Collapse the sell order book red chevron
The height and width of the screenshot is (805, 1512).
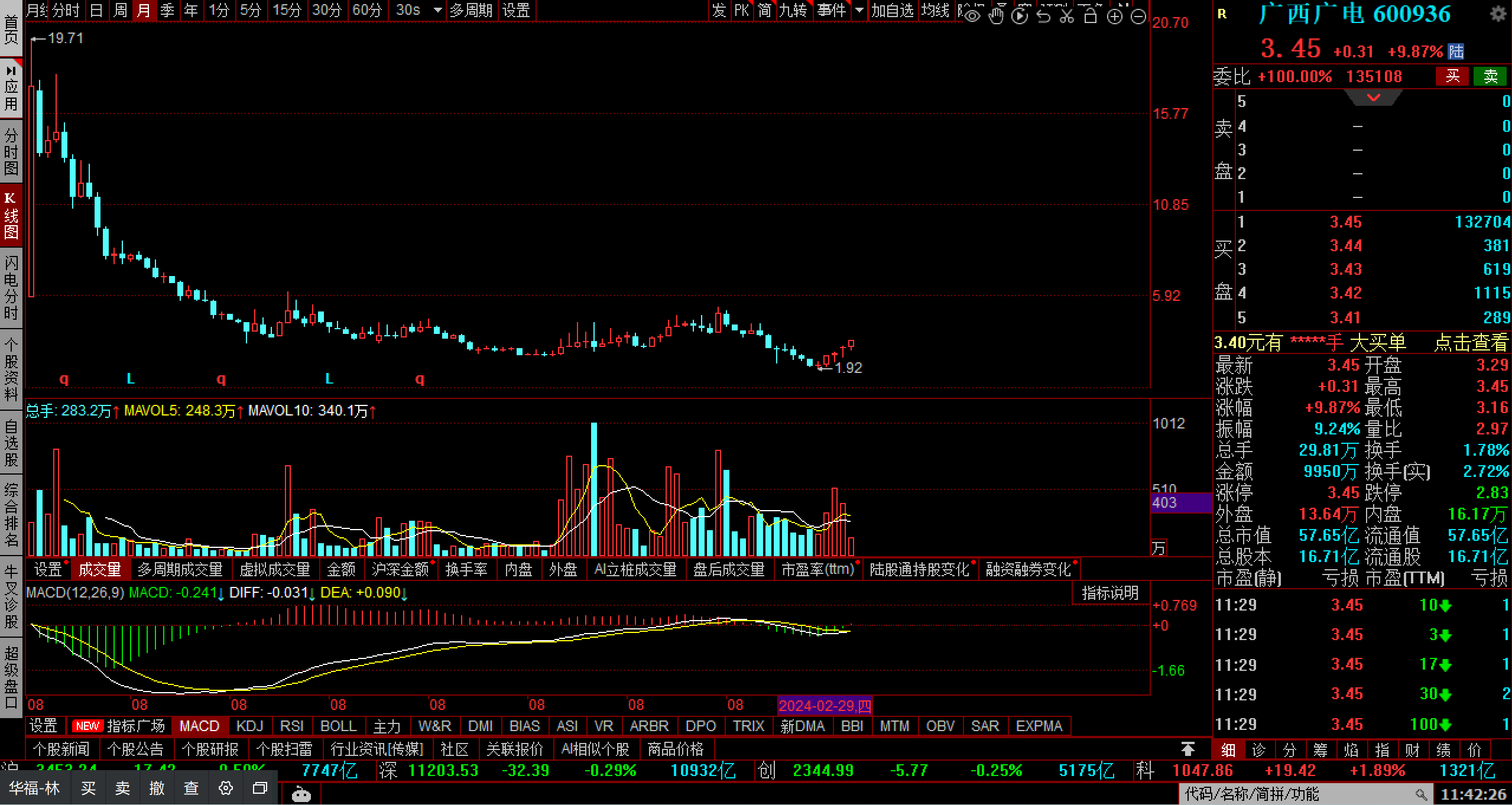1374,98
